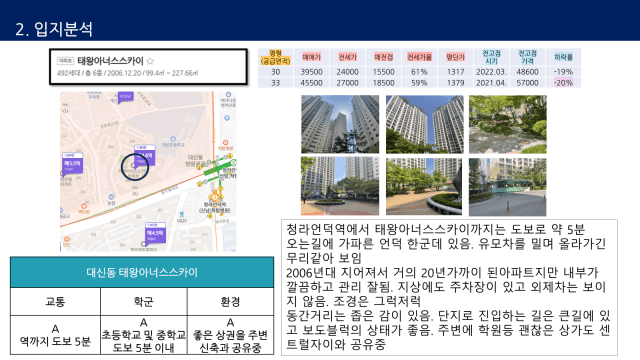This screenshot has height=360, width=640.
Task: Click the 청라언덕역 subway station marker
Action: tap(215, 198)
